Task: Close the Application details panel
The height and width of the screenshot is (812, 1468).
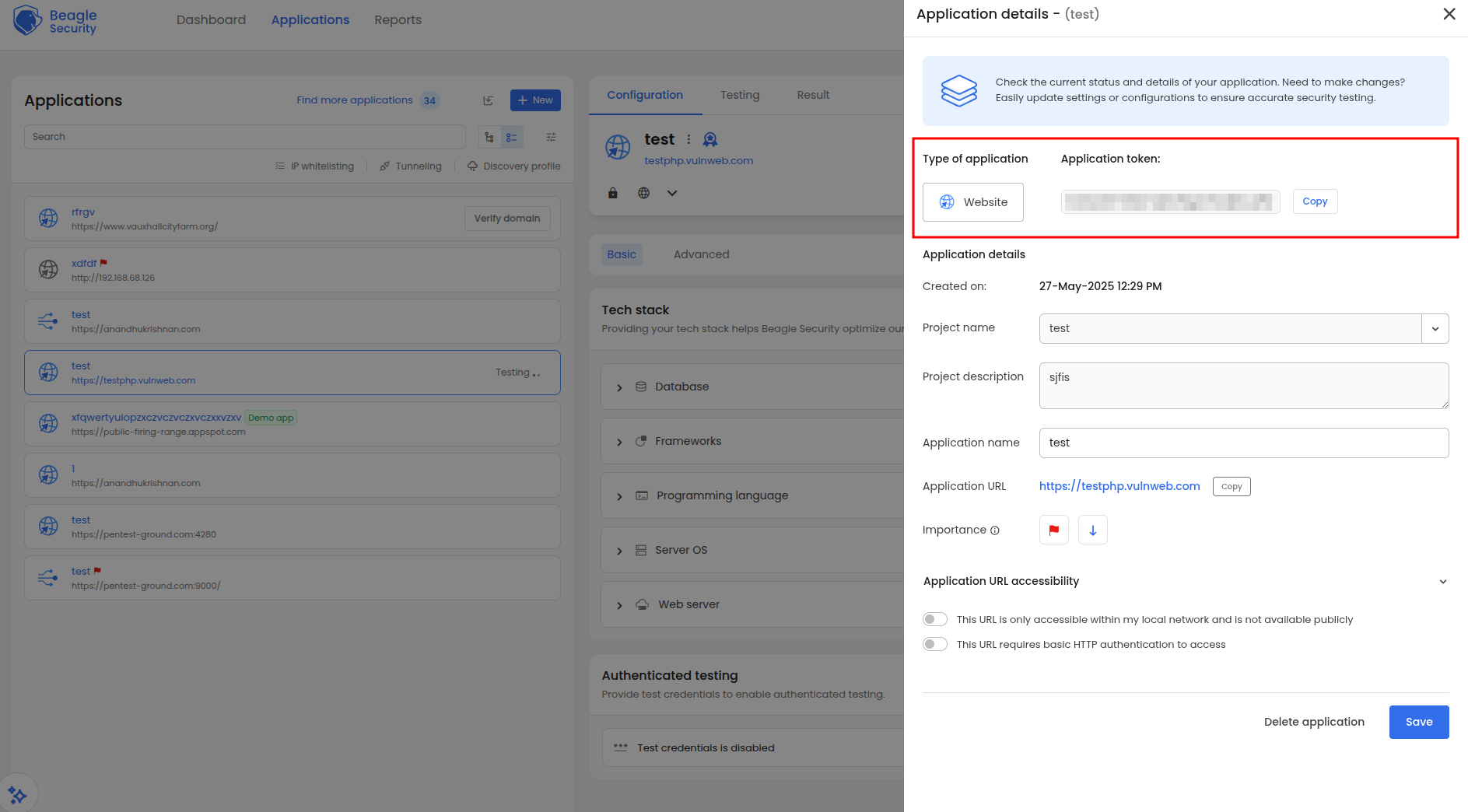Action: [1449, 14]
